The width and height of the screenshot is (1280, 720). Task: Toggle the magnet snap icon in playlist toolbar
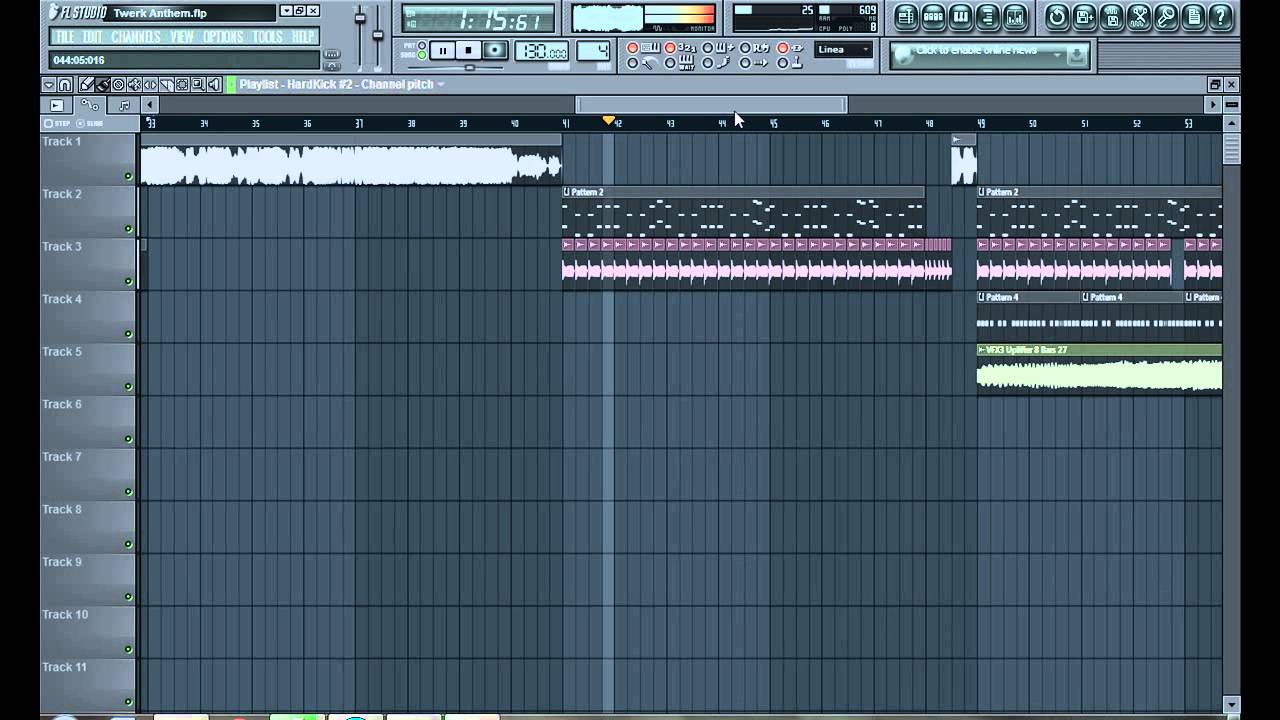tap(65, 85)
